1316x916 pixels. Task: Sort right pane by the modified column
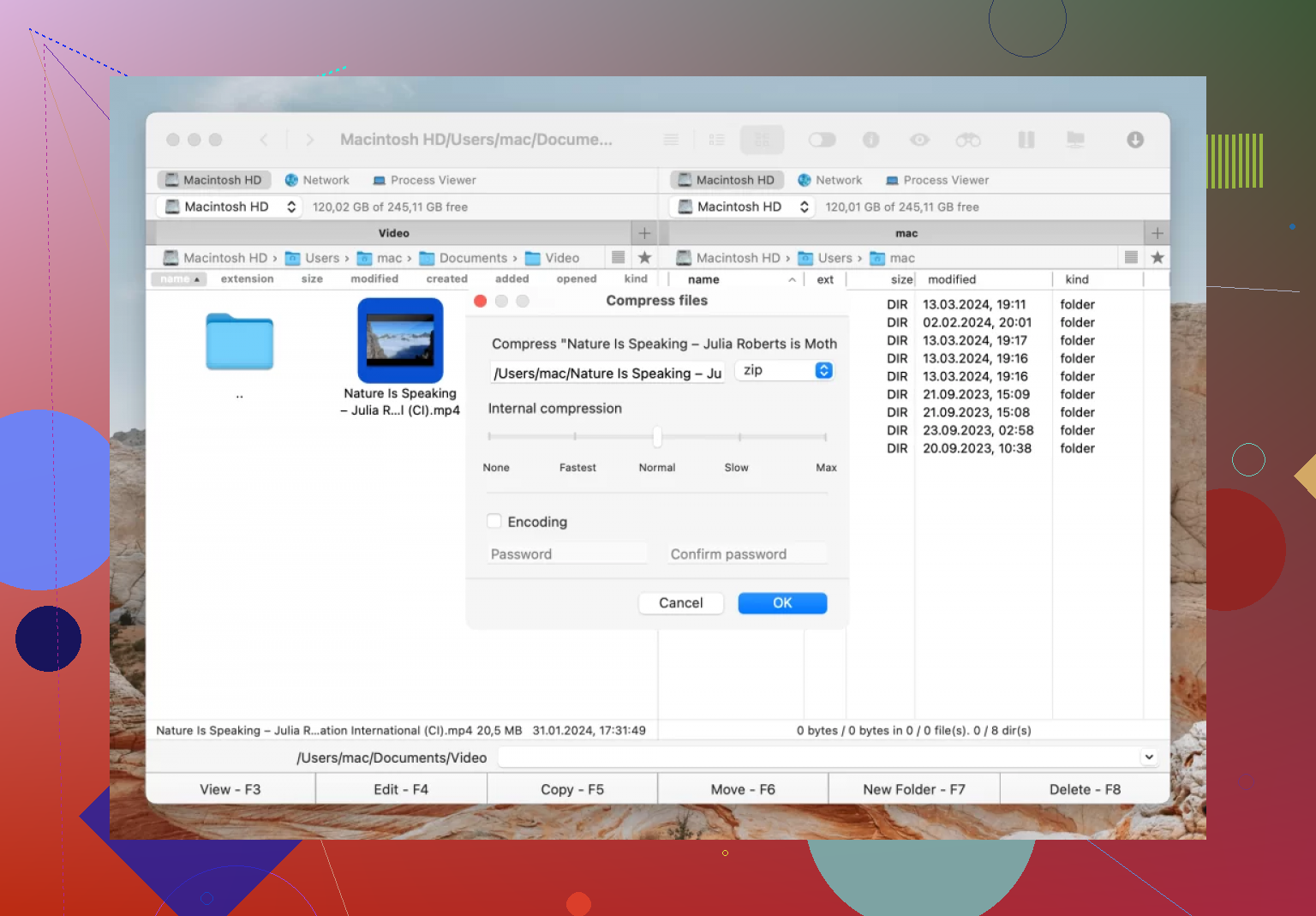[952, 279]
